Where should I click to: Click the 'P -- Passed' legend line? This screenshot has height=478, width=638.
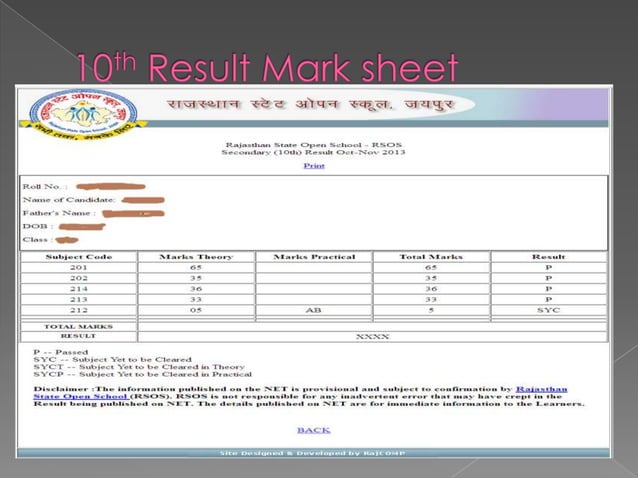point(61,352)
